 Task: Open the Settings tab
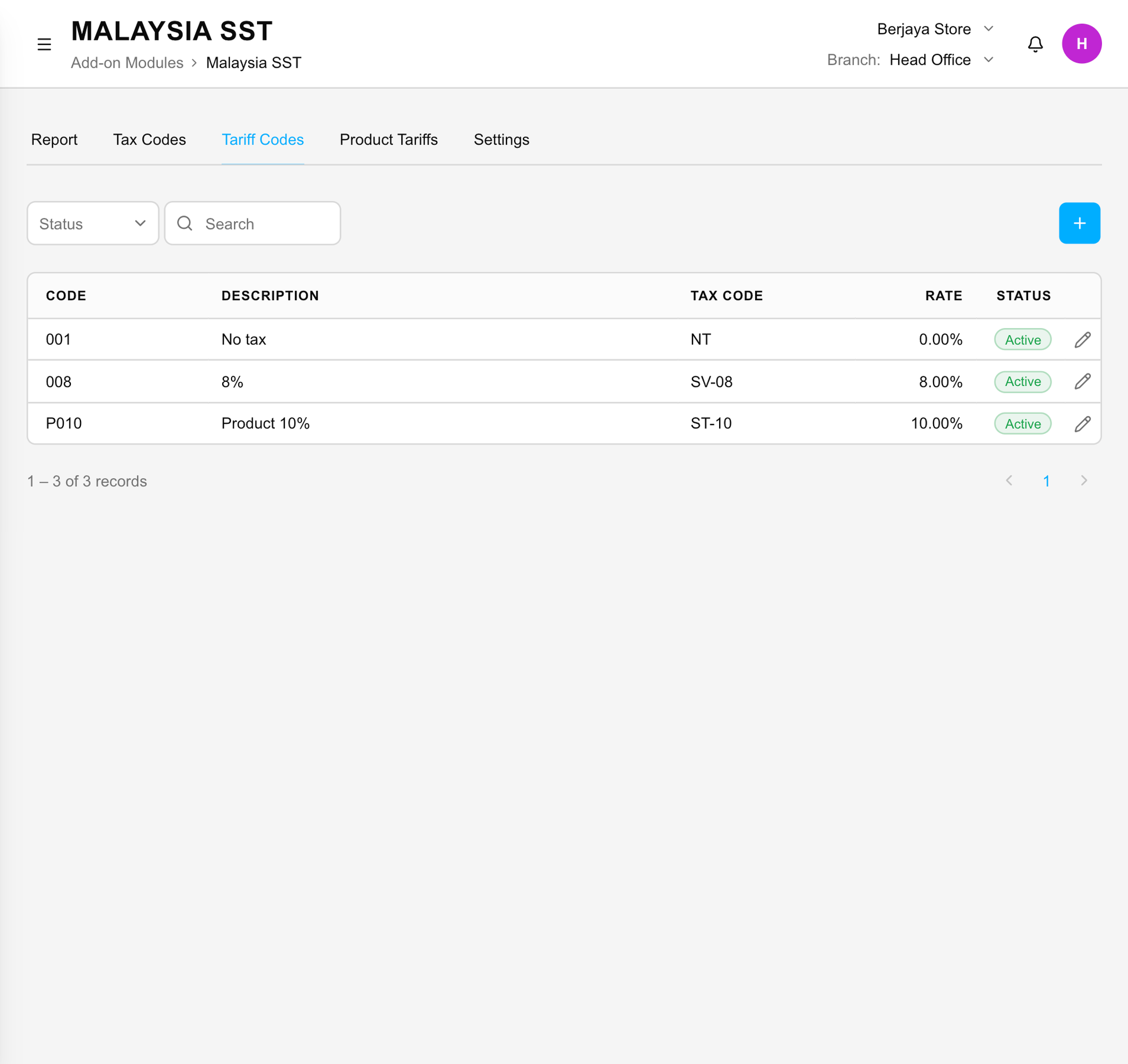(501, 140)
